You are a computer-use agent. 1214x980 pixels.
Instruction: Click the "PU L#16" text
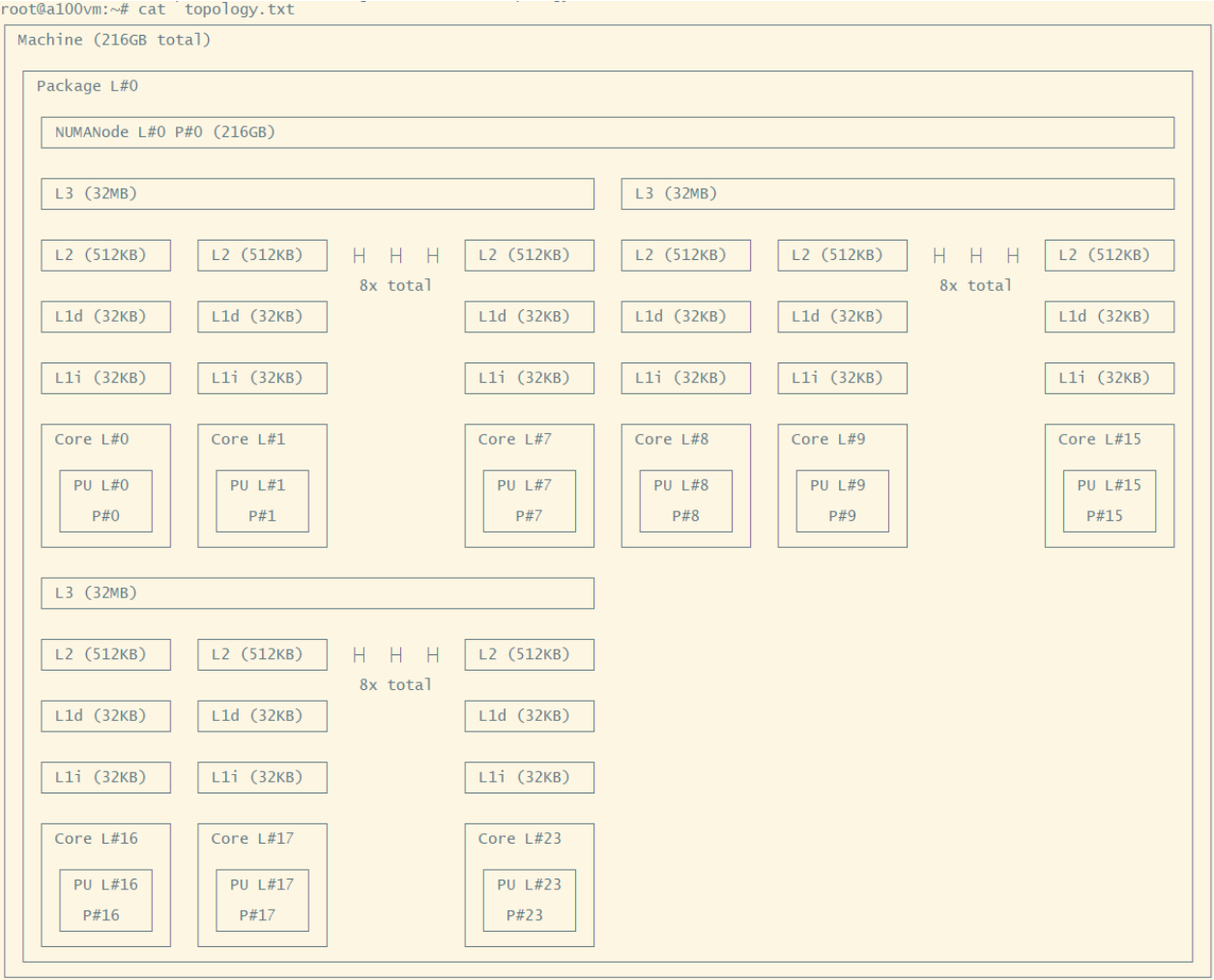[106, 884]
